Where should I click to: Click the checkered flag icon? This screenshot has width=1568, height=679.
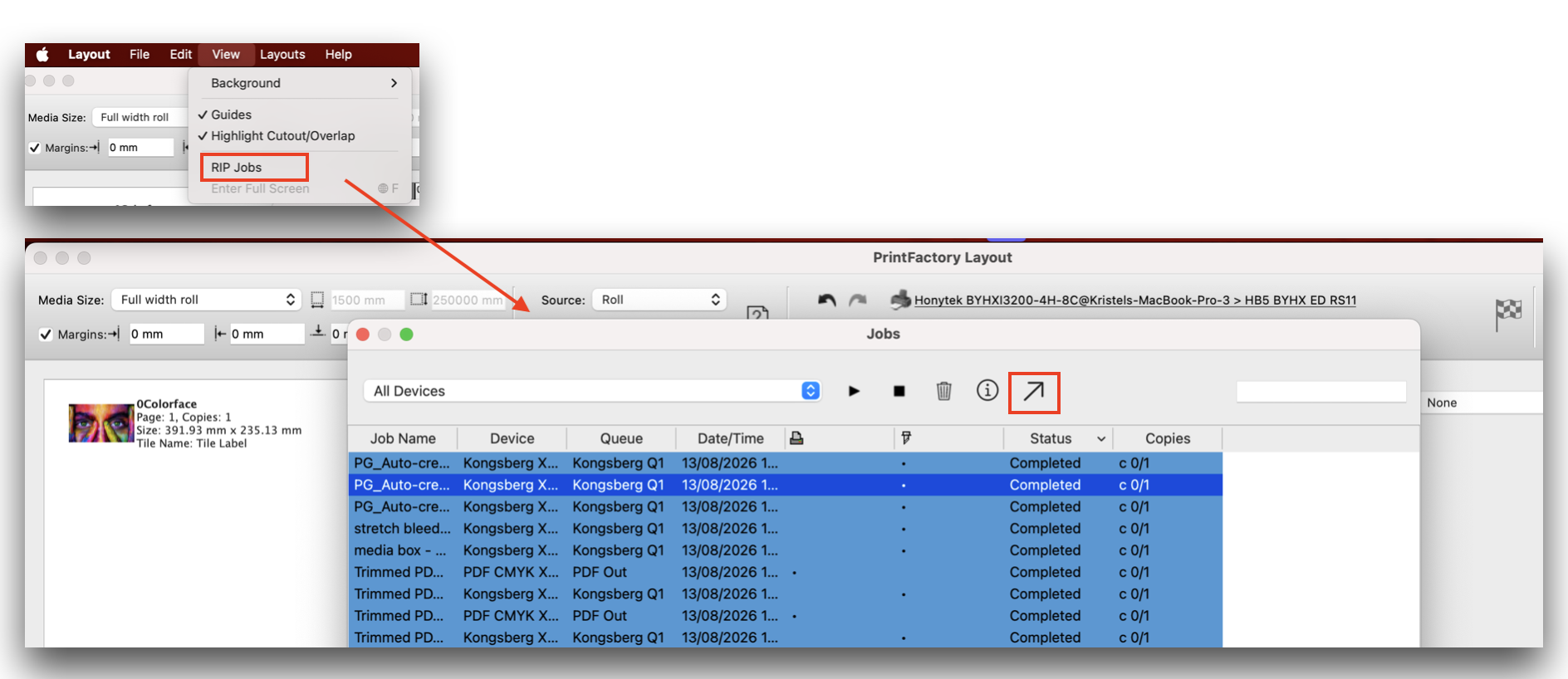1509,314
